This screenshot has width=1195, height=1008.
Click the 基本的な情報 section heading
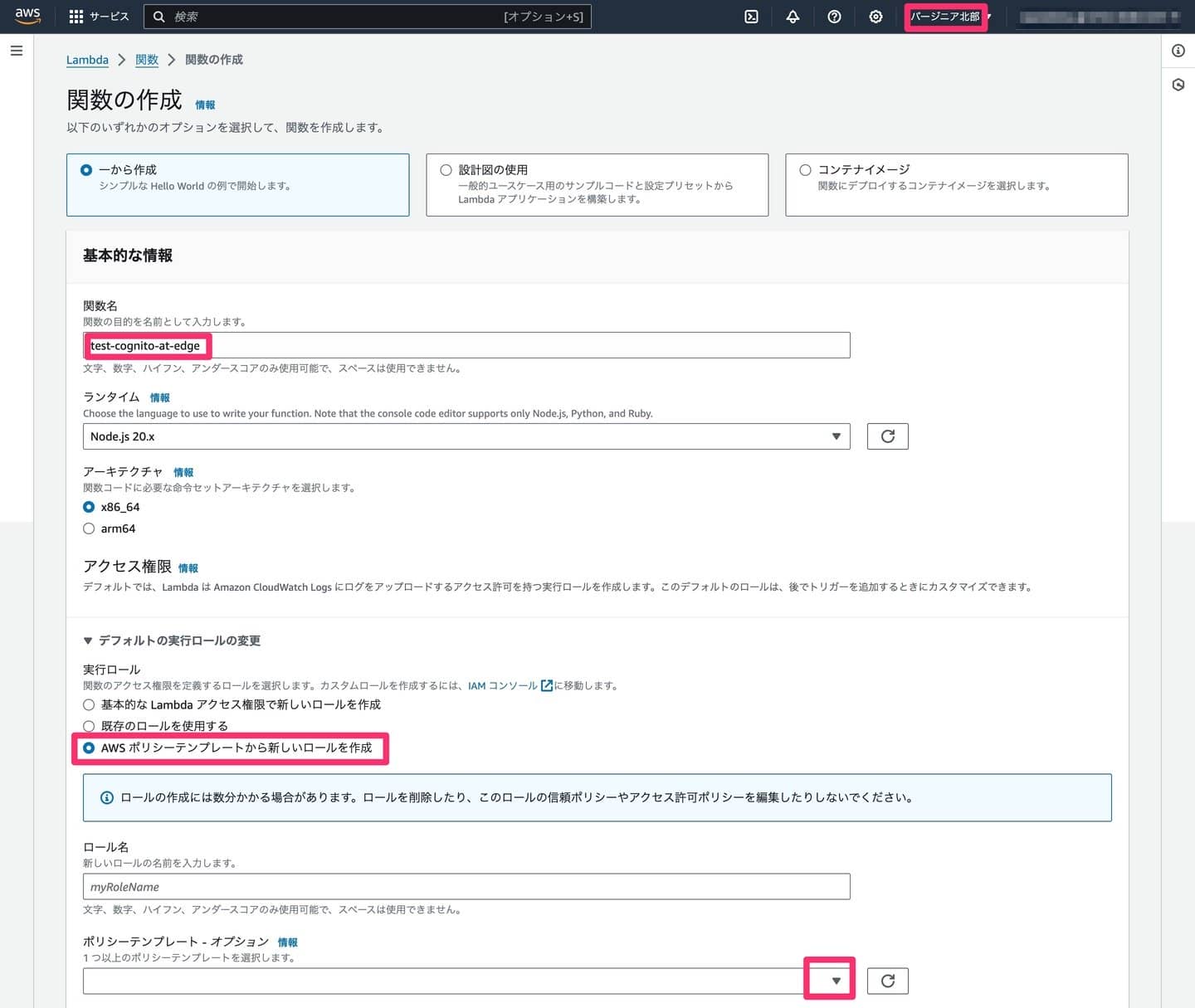point(128,256)
